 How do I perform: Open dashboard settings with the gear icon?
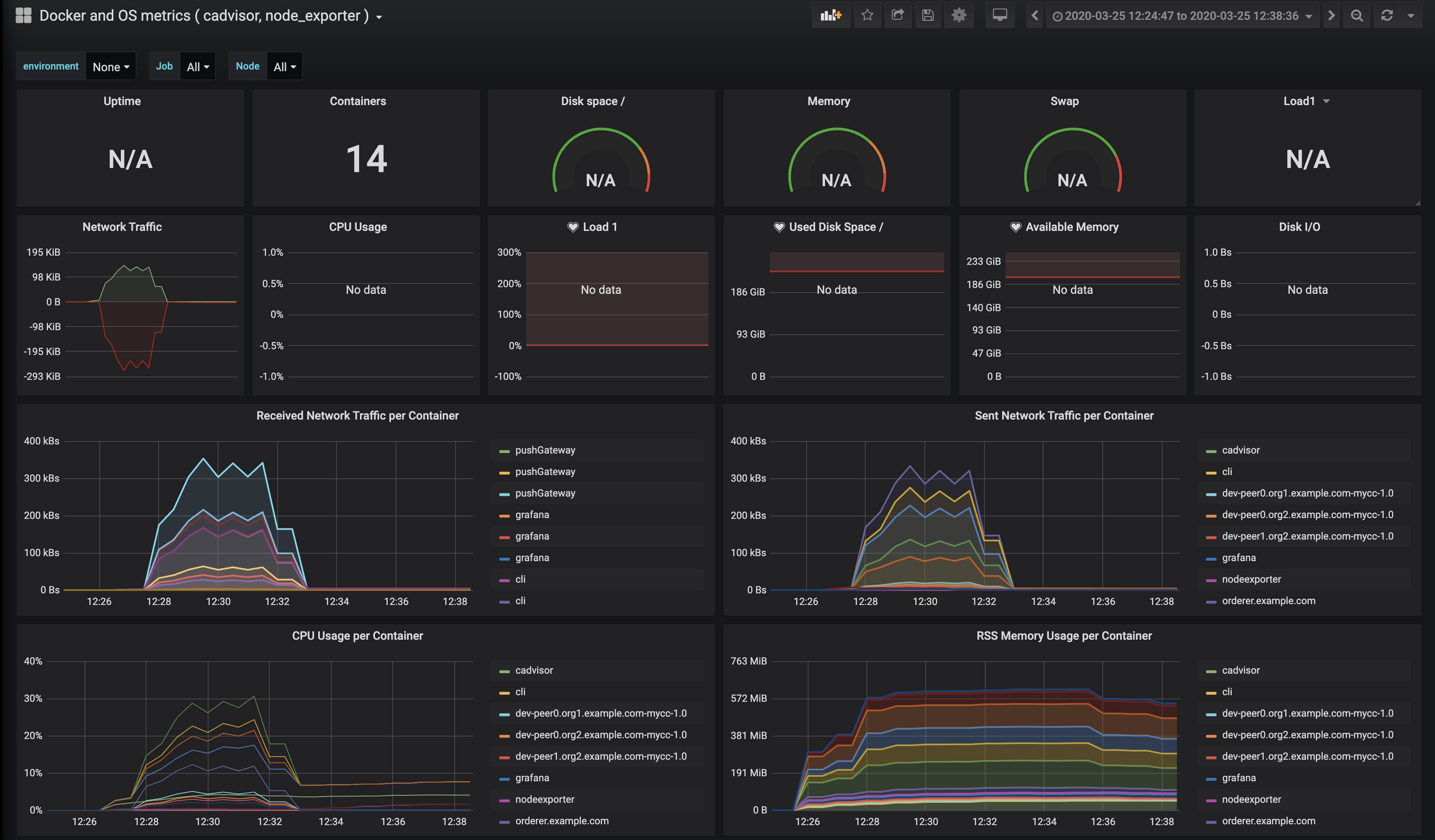(959, 15)
